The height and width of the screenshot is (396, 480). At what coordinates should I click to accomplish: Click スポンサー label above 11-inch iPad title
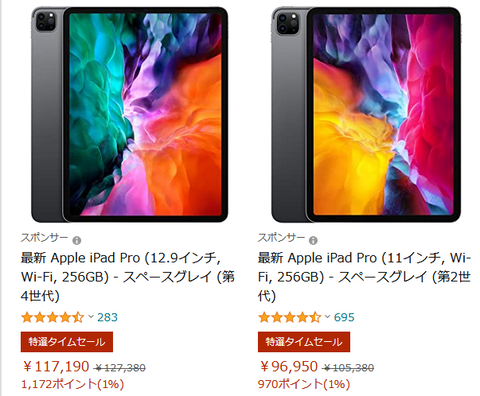(x=281, y=238)
